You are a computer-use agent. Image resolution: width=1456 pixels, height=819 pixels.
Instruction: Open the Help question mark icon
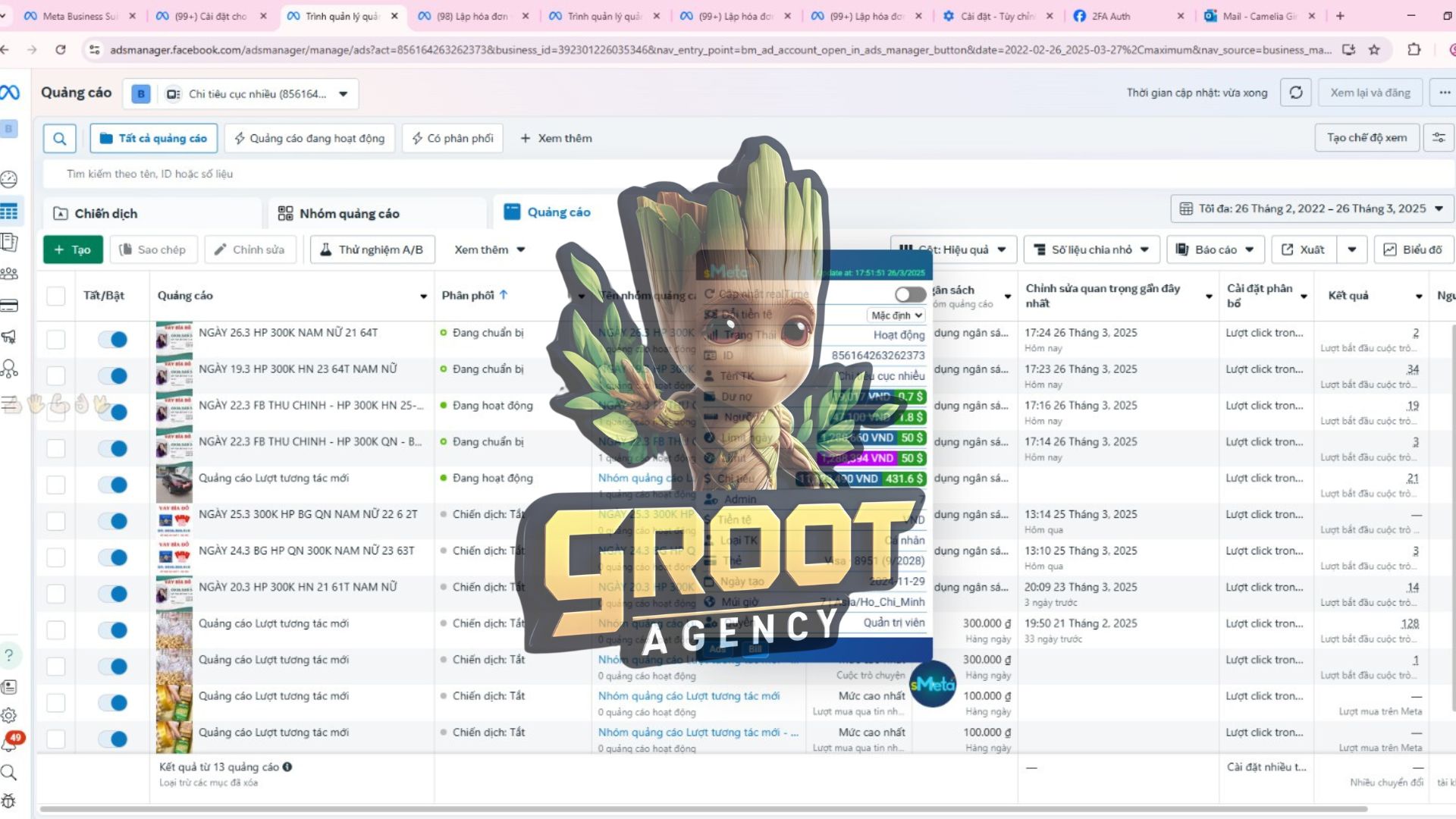(x=9, y=655)
